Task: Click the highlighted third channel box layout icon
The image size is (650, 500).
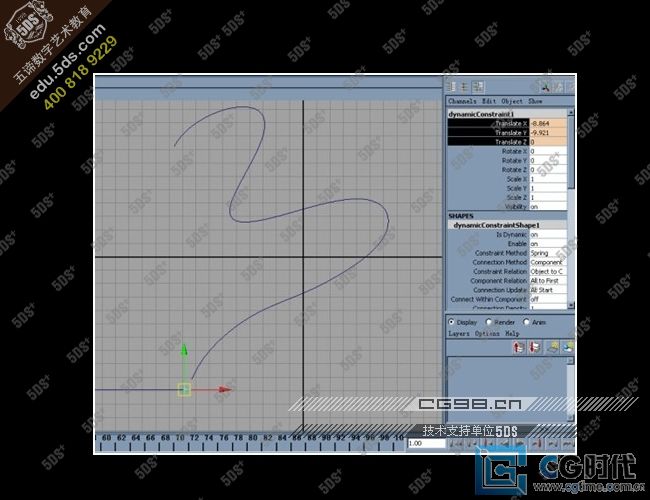Action: point(478,87)
